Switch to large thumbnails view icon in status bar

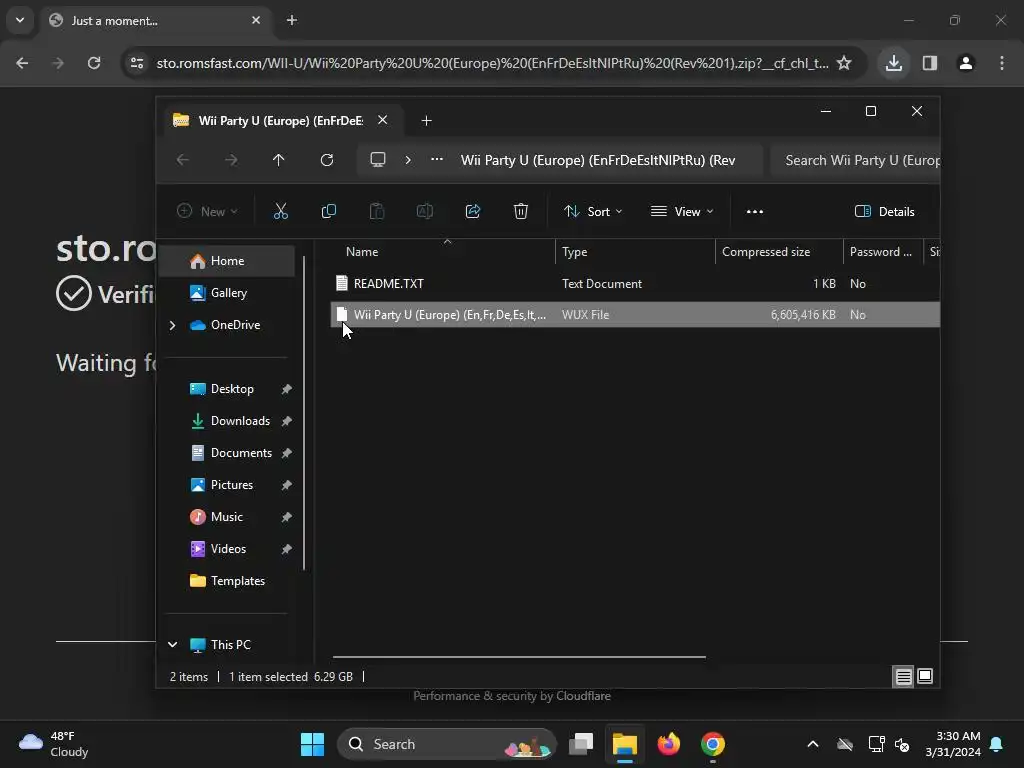pyautogui.click(x=925, y=677)
